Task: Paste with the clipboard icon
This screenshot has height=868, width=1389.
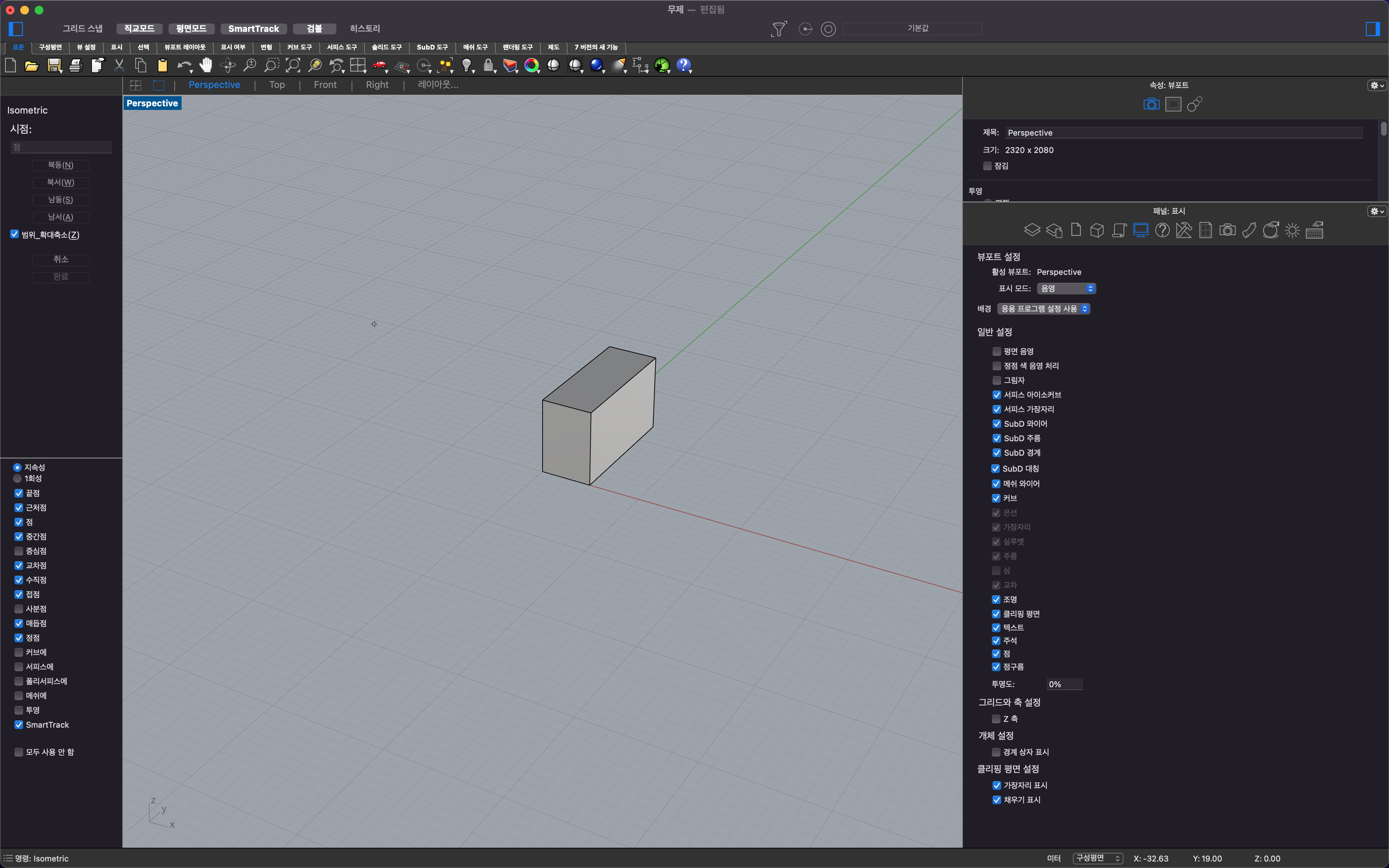Action: tap(162, 65)
